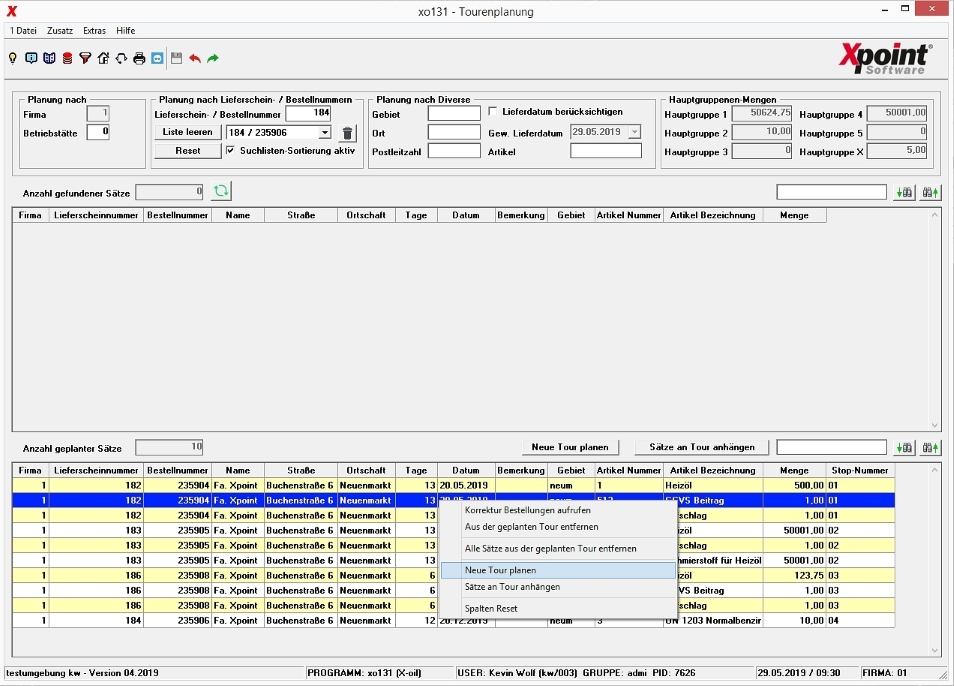The height and width of the screenshot is (686, 954).
Task: Open the Gew. Lieferdatum date dropdown
Action: coord(635,132)
